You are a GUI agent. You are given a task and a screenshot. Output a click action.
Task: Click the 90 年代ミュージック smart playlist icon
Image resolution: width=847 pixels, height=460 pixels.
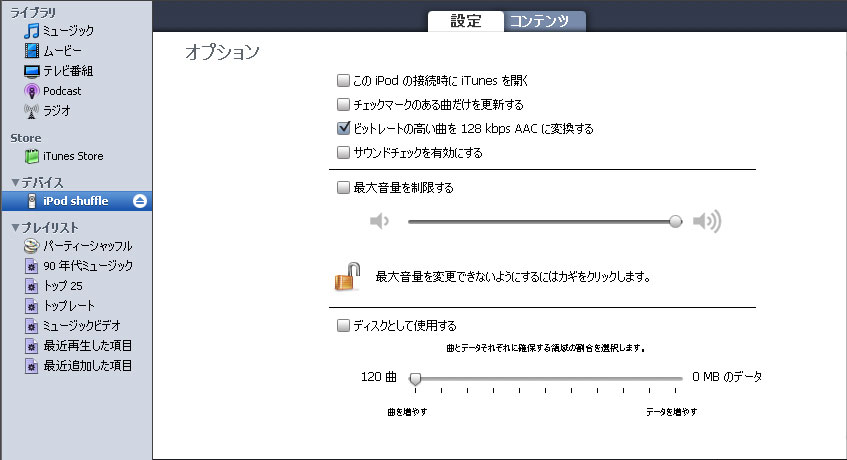tap(31, 266)
